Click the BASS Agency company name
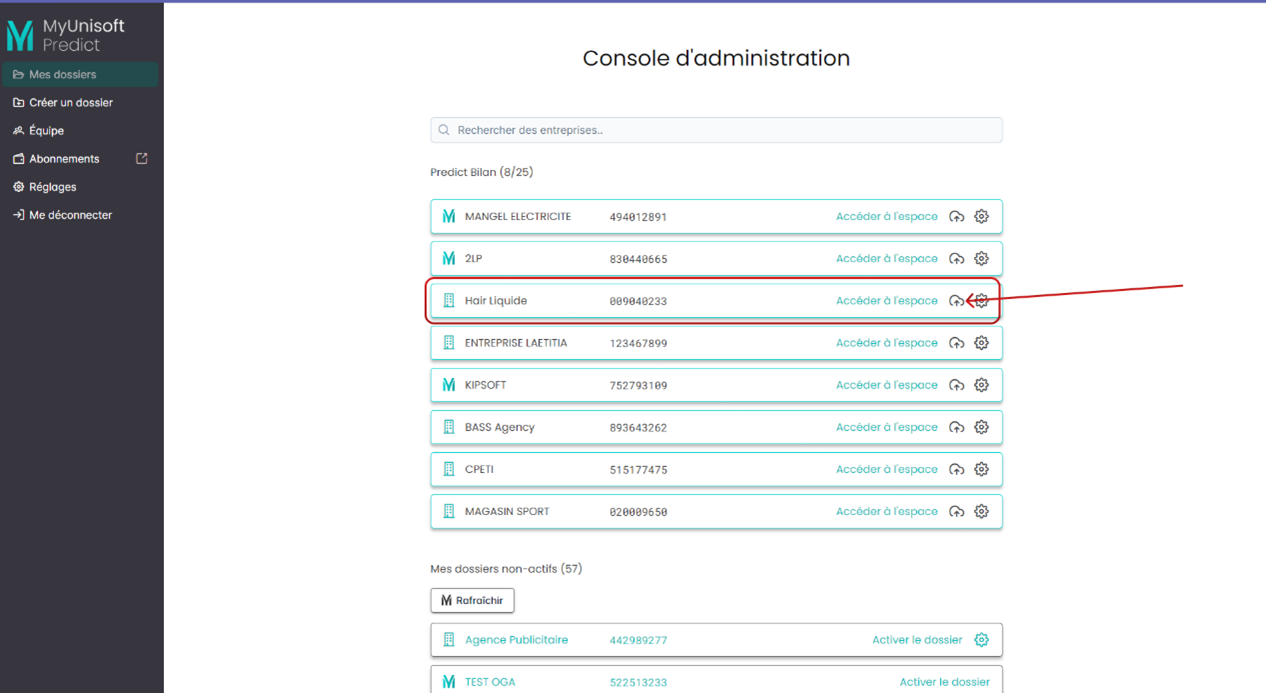This screenshot has height=693, width=1266. tap(500, 427)
